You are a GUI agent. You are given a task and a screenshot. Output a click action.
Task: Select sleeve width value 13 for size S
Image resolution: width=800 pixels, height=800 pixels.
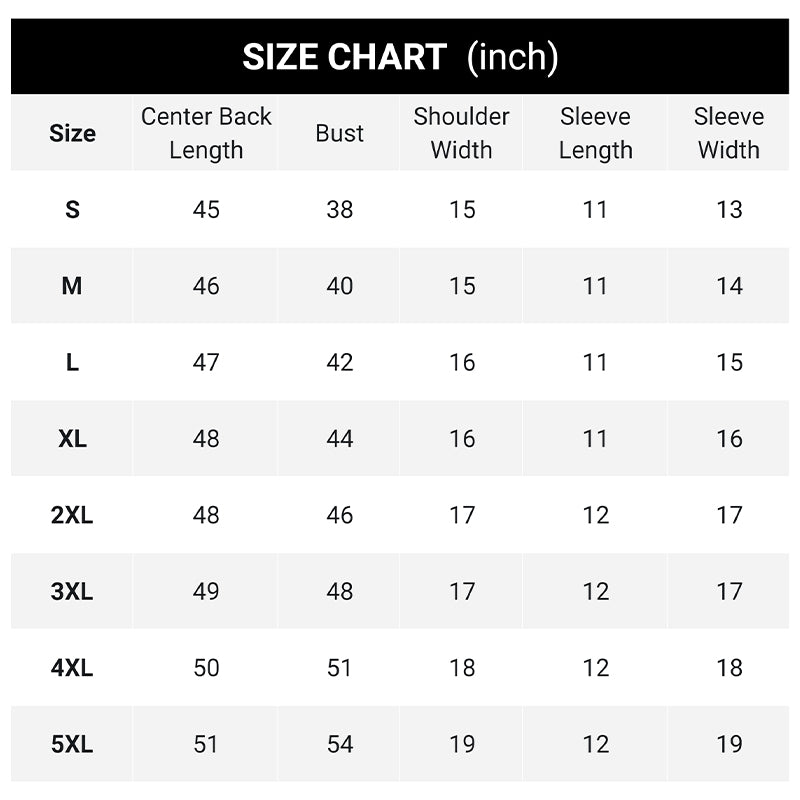[x=729, y=210]
